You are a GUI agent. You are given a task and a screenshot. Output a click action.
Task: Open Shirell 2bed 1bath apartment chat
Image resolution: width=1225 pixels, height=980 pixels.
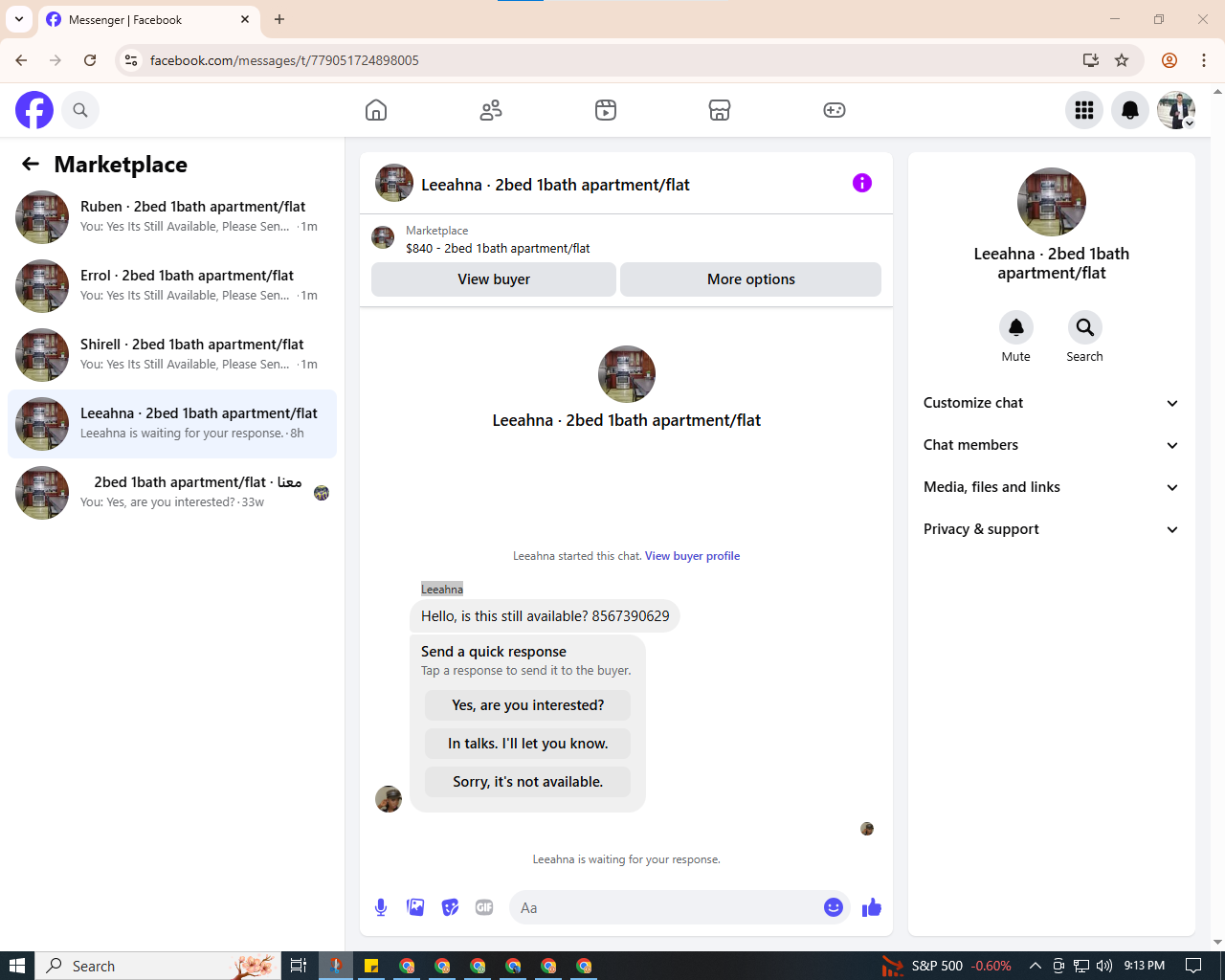point(172,355)
